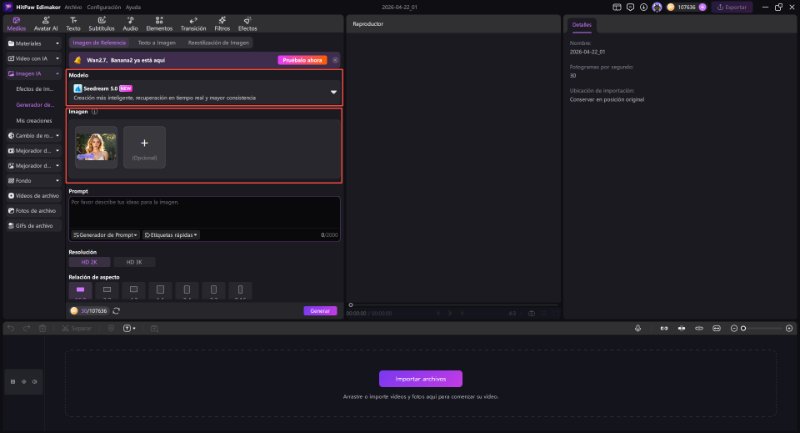Open the Transición panel icon
The image size is (800, 433).
pyautogui.click(x=193, y=24)
